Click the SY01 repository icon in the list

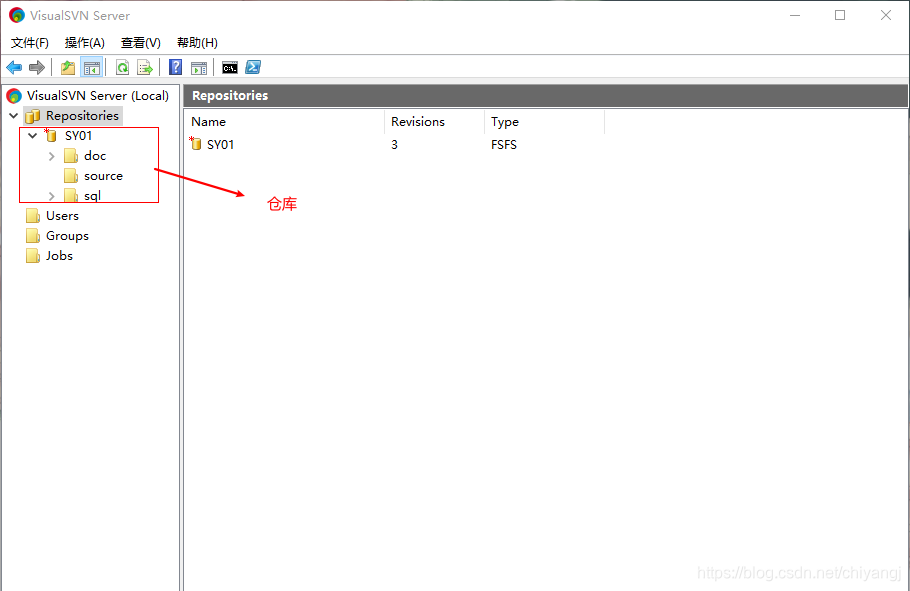click(196, 143)
